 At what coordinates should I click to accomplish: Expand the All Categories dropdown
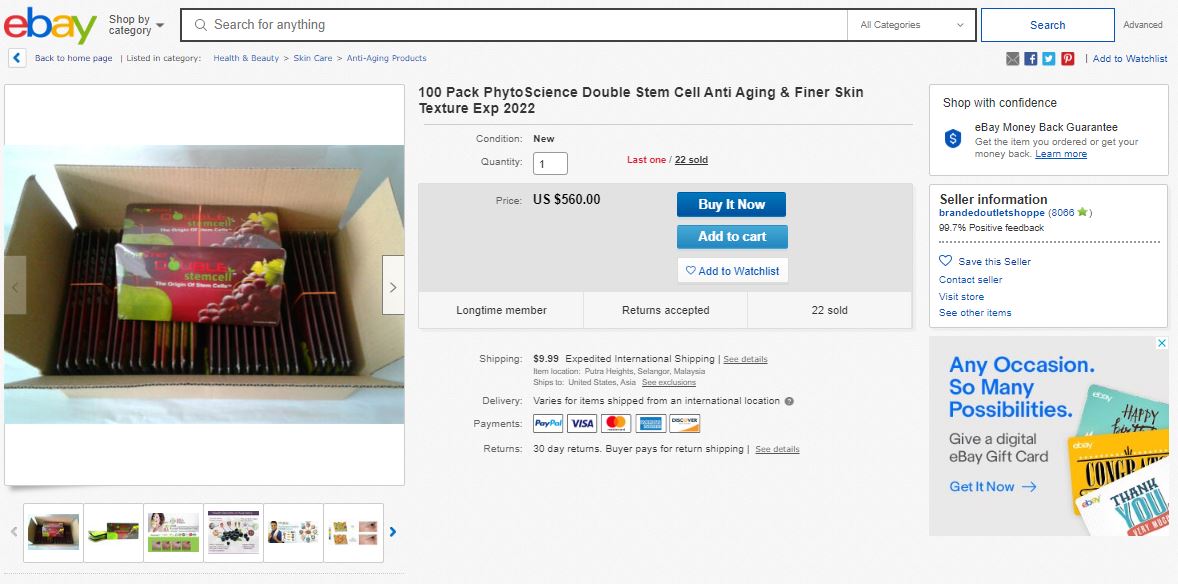click(x=911, y=25)
